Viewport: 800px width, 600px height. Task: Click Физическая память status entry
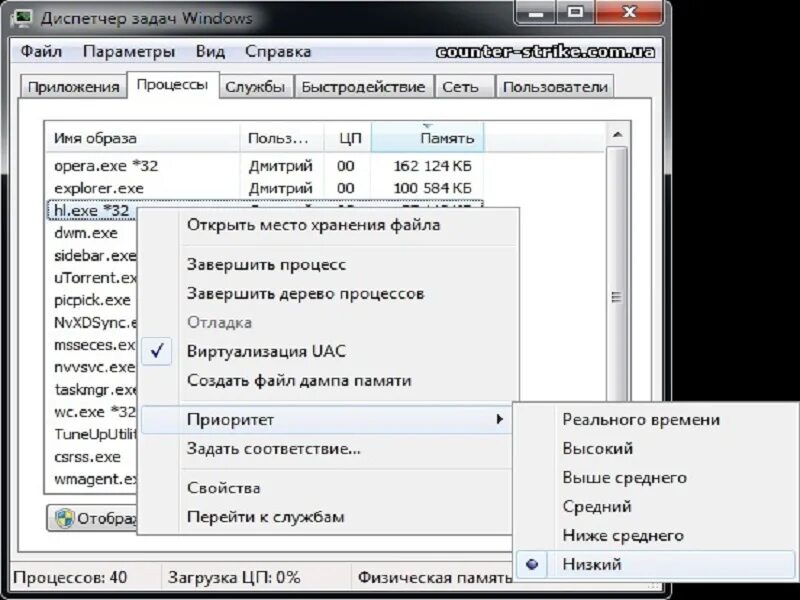[x=435, y=578]
